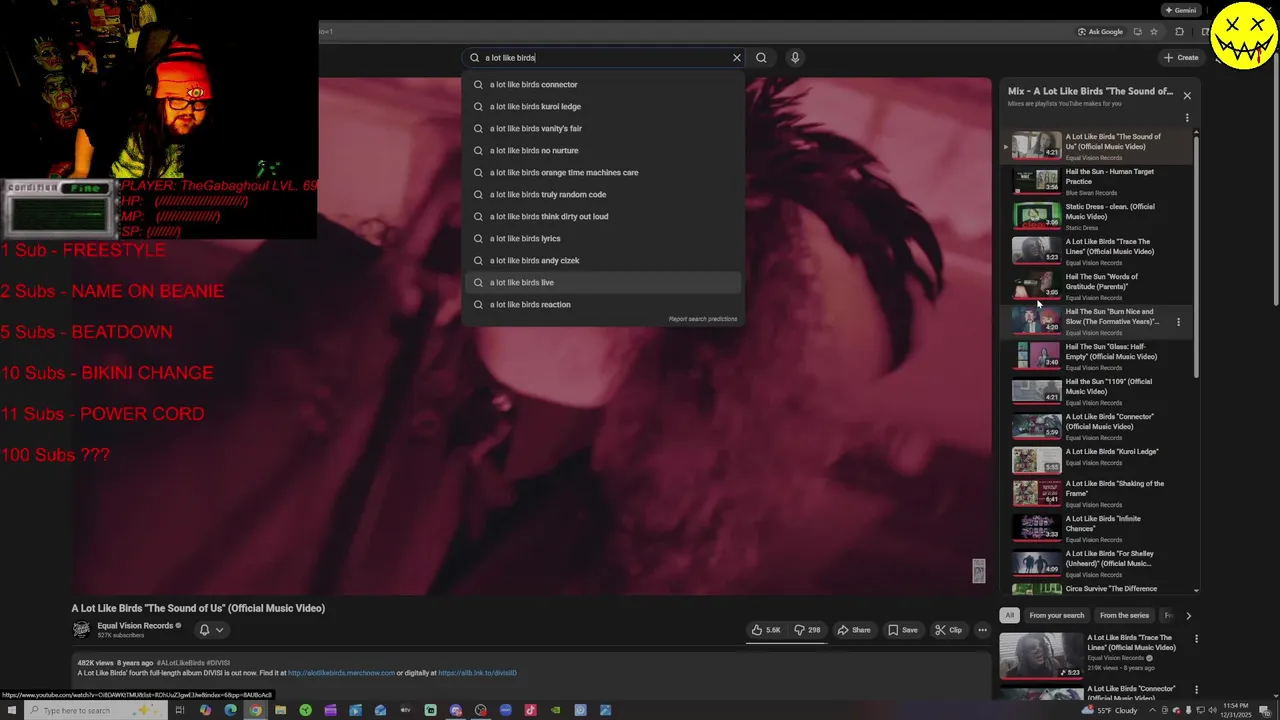
Task: Select suggestion 'a lot like birds connector'
Action: [603, 85]
